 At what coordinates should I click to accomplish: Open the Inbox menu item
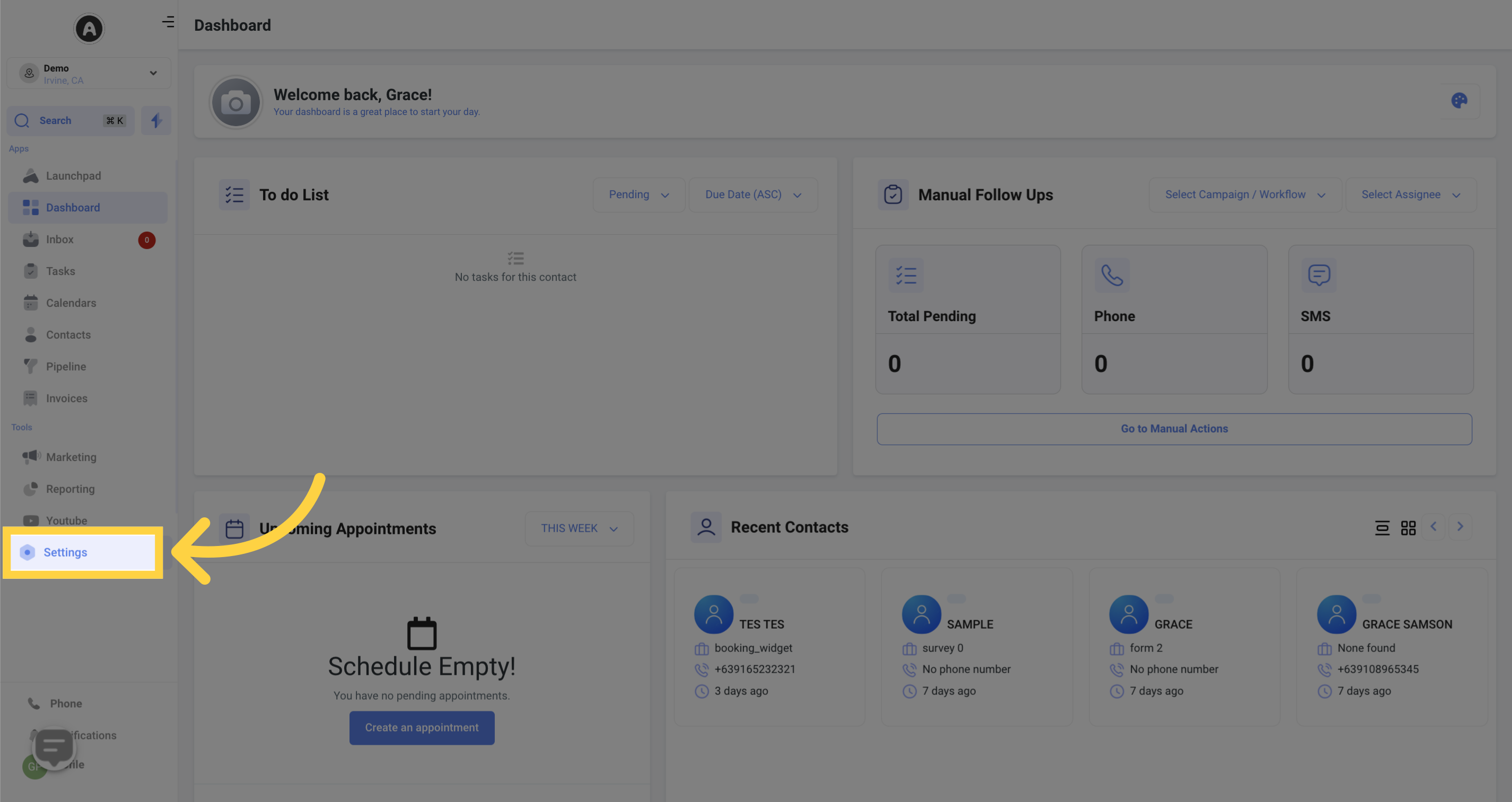88,240
